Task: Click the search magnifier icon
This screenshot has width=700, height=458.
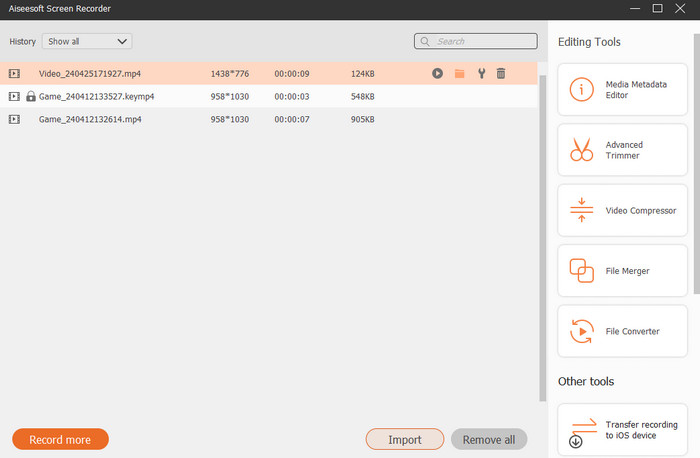Action: click(x=425, y=42)
